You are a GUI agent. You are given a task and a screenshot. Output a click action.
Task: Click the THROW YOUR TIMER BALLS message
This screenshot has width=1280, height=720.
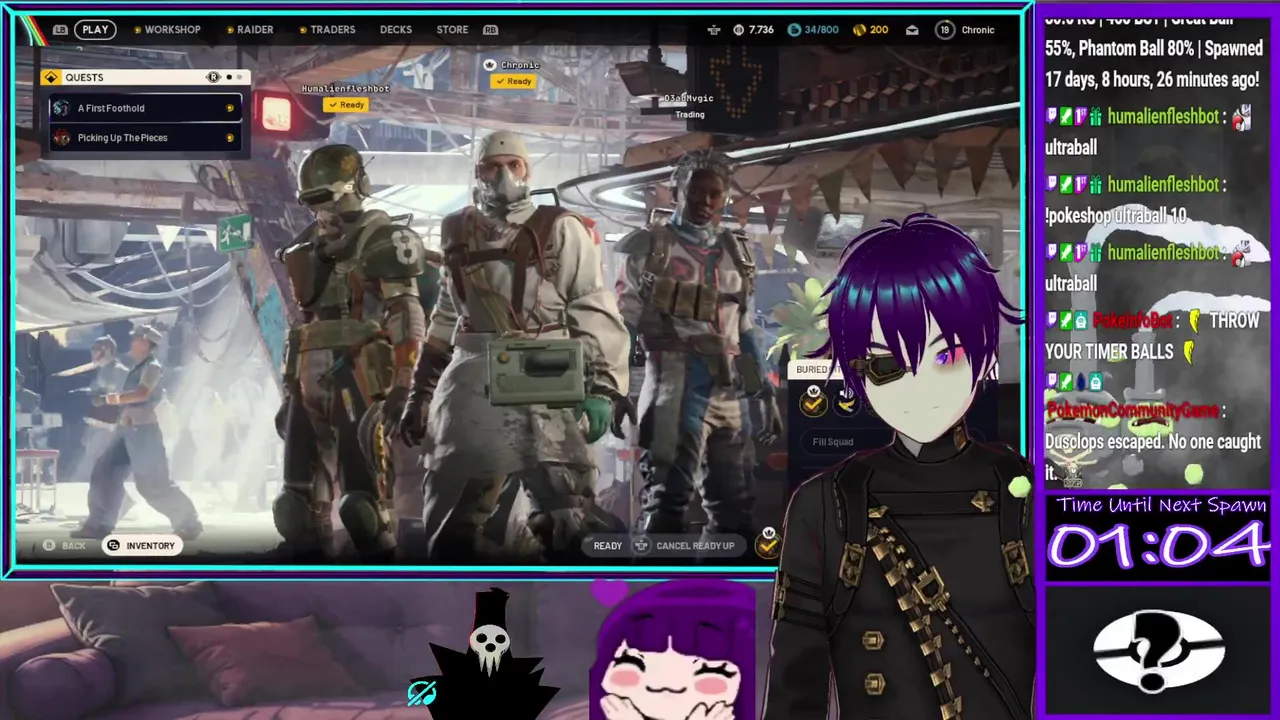(1152, 336)
